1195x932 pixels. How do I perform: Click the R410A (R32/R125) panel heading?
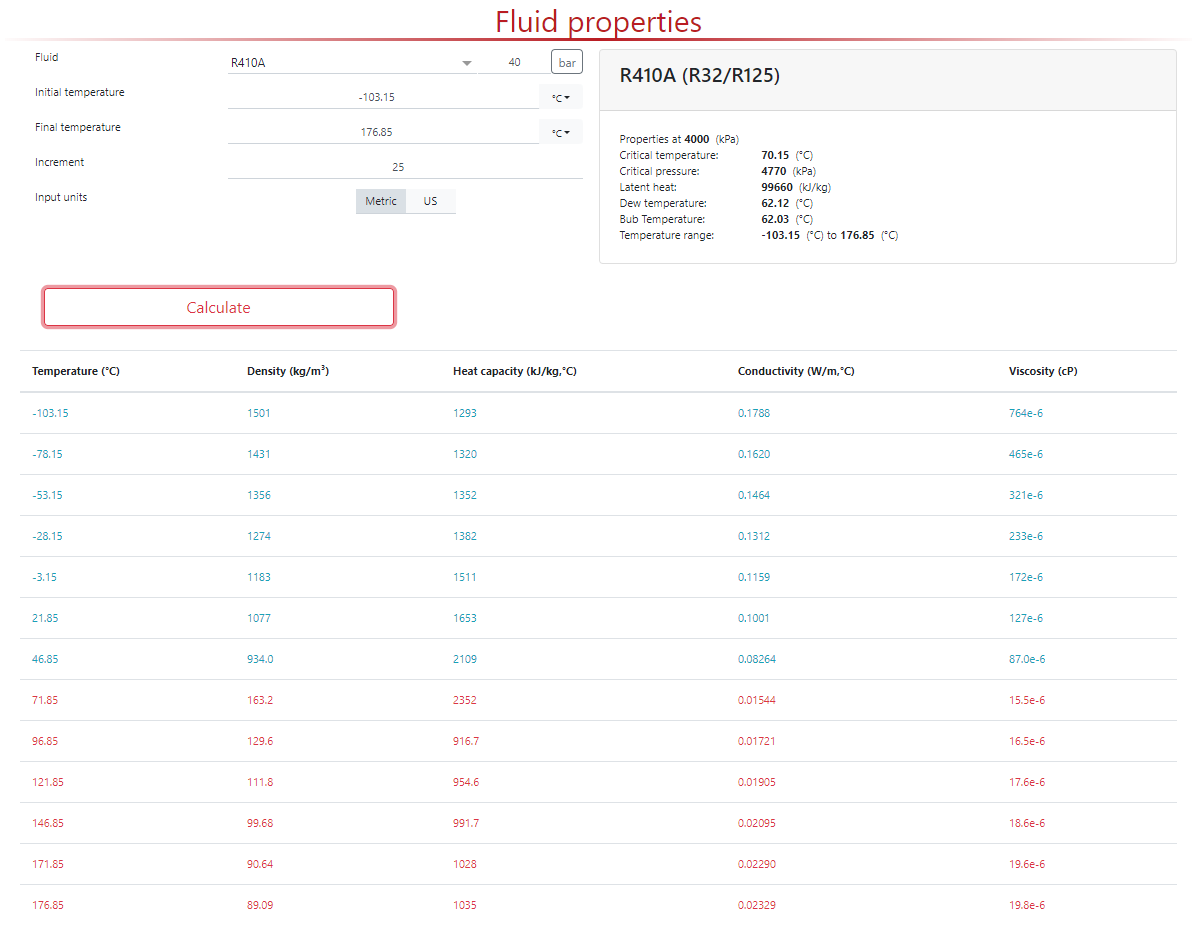[700, 76]
